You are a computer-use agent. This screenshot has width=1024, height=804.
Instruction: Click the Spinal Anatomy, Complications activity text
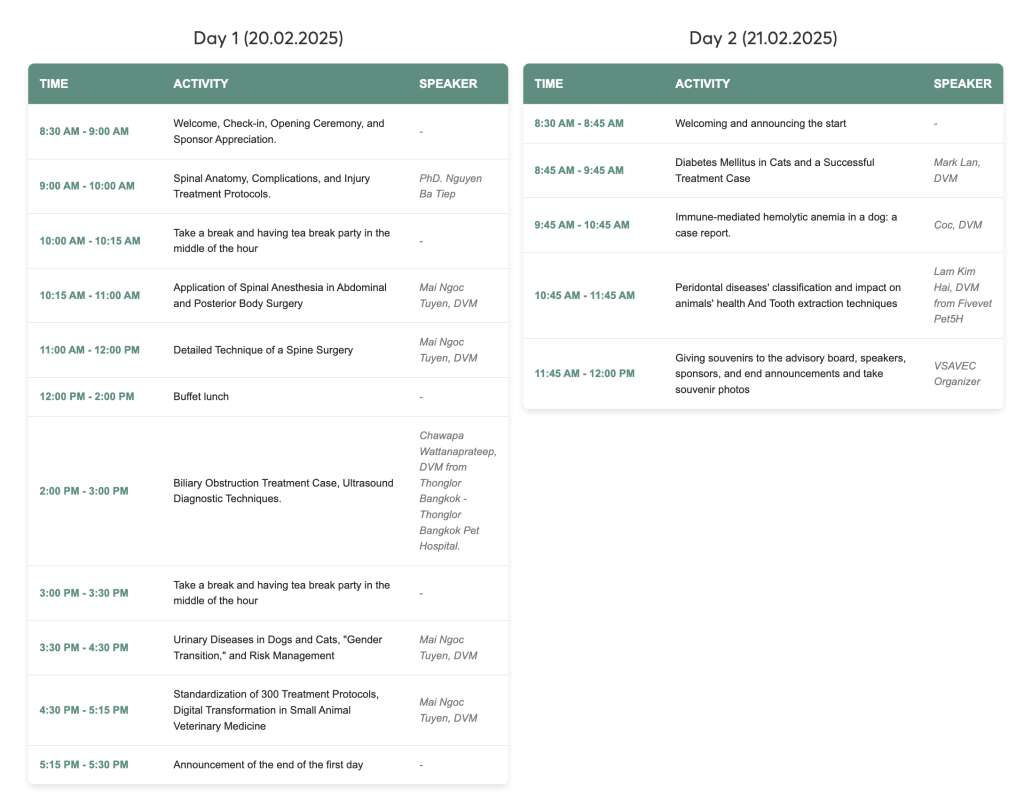(272, 186)
